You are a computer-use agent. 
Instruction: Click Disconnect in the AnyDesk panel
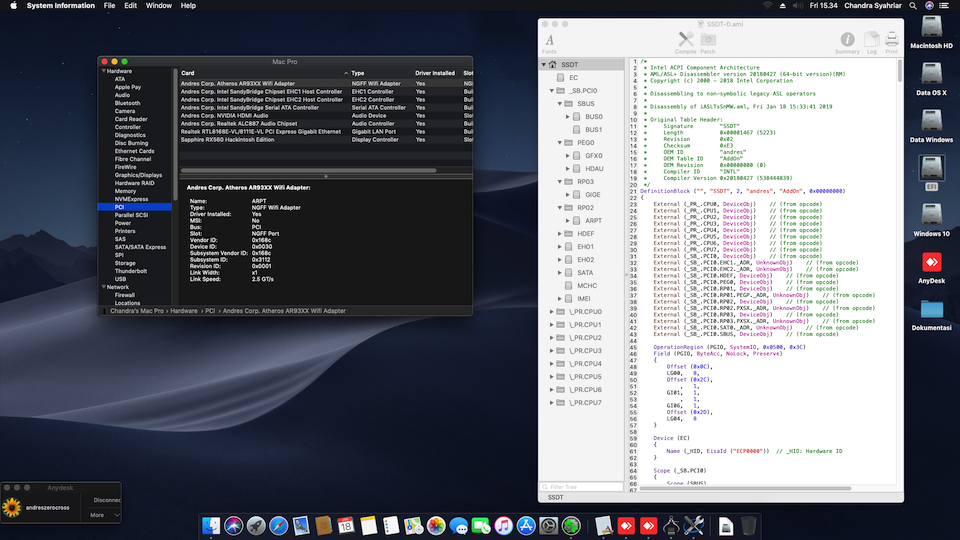pos(107,500)
